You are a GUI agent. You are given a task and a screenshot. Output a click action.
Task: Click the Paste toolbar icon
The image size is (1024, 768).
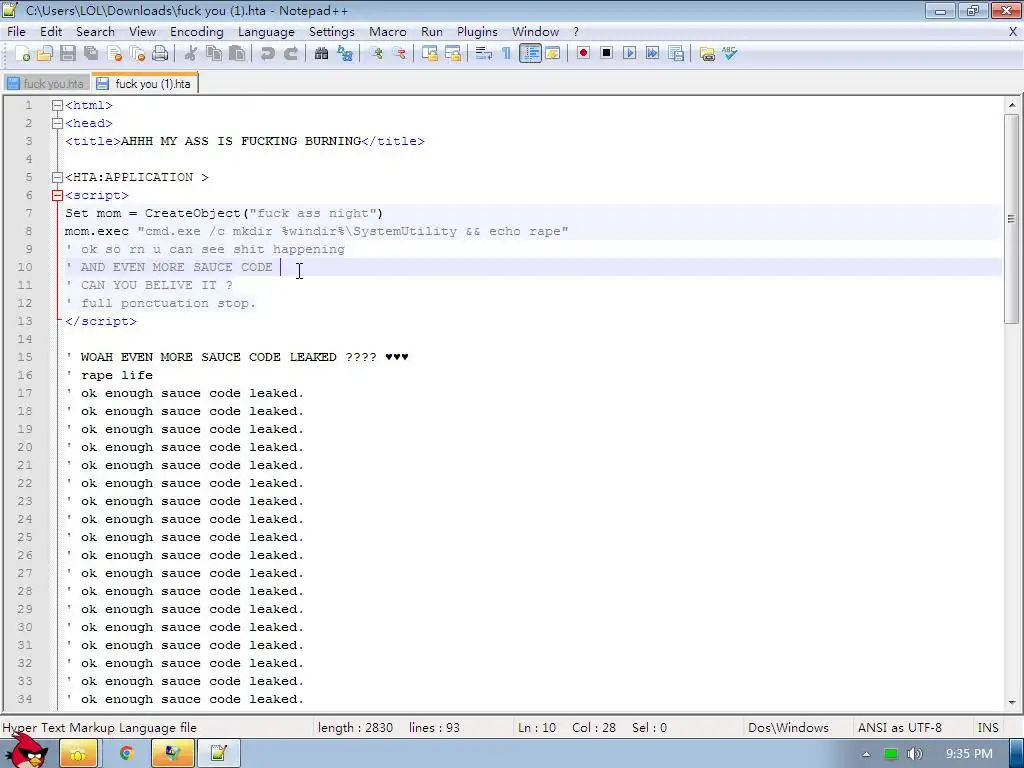pos(237,54)
